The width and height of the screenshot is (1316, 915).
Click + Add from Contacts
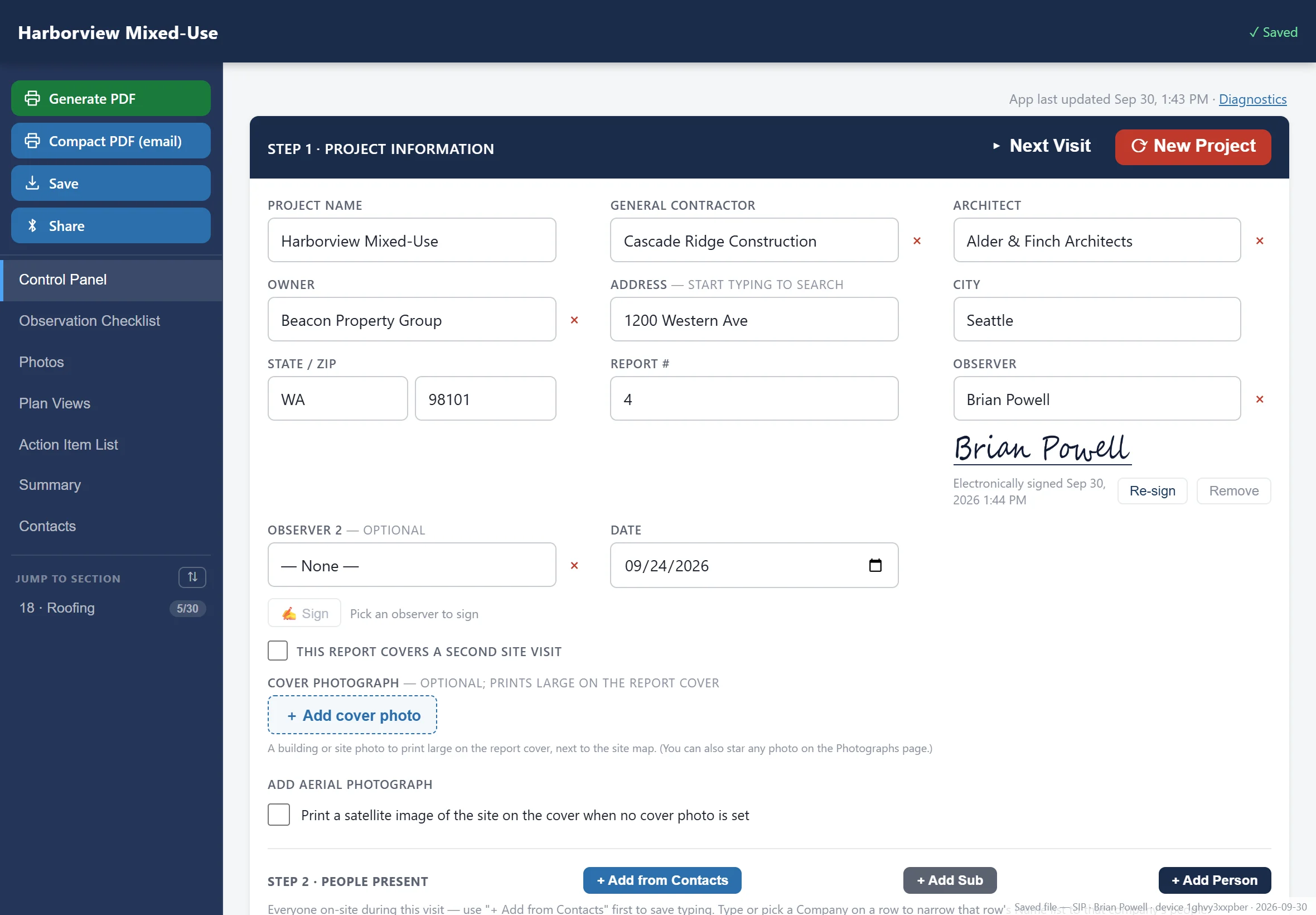662,880
